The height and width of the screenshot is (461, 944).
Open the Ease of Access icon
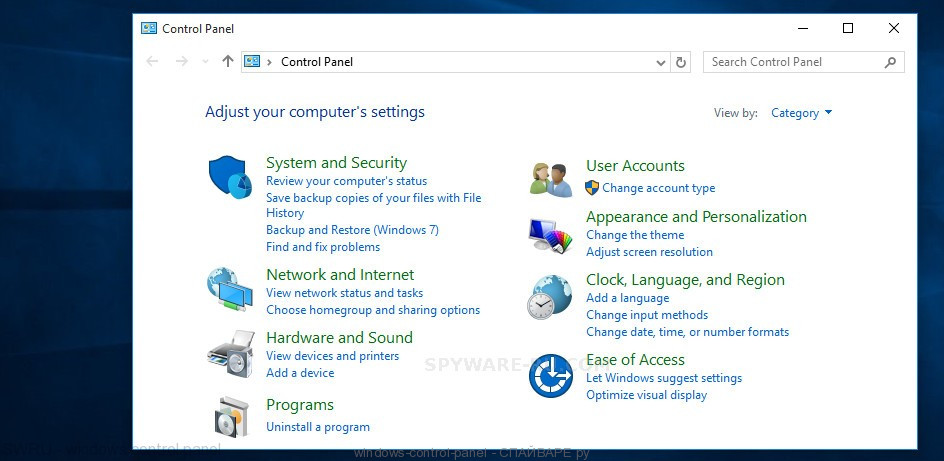[550, 376]
